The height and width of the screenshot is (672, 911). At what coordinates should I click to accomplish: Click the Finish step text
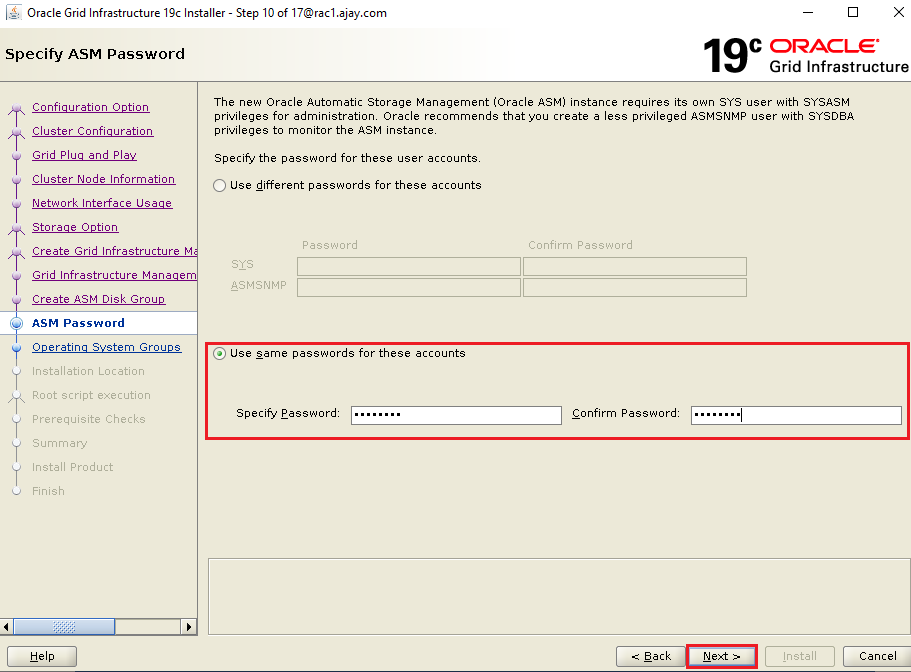click(x=48, y=491)
